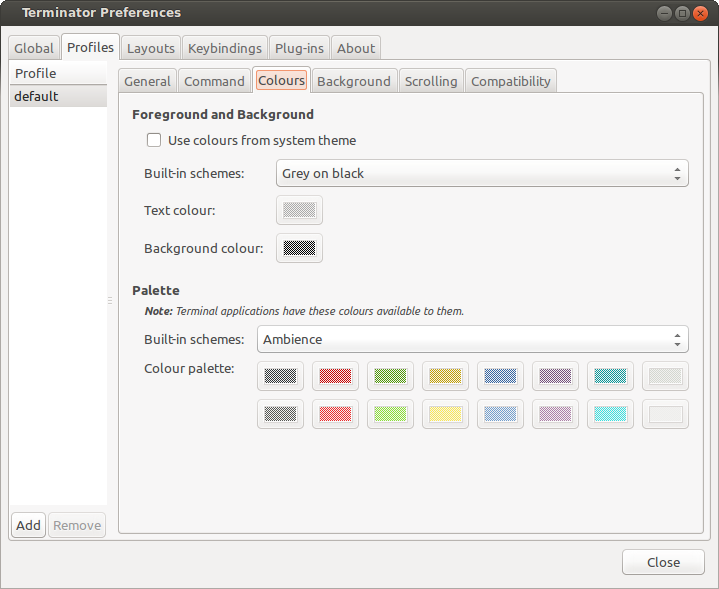Image resolution: width=719 pixels, height=589 pixels.
Task: Choose bright green palette swatch in bottom row
Action: 390,414
